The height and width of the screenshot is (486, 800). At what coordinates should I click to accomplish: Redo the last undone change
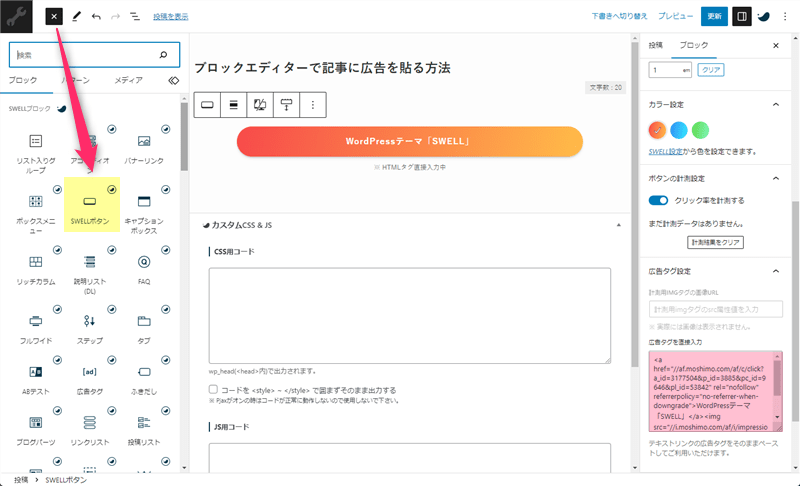click(x=115, y=16)
